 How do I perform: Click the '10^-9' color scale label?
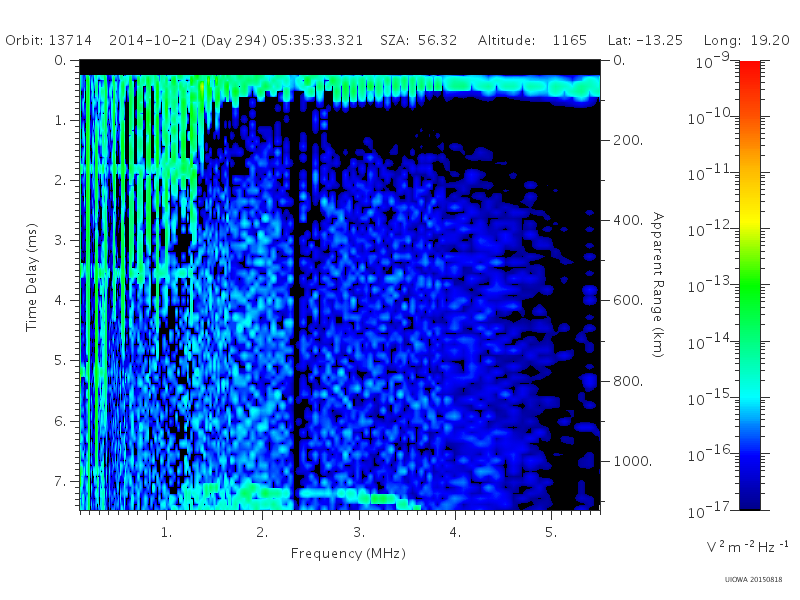coord(713,61)
